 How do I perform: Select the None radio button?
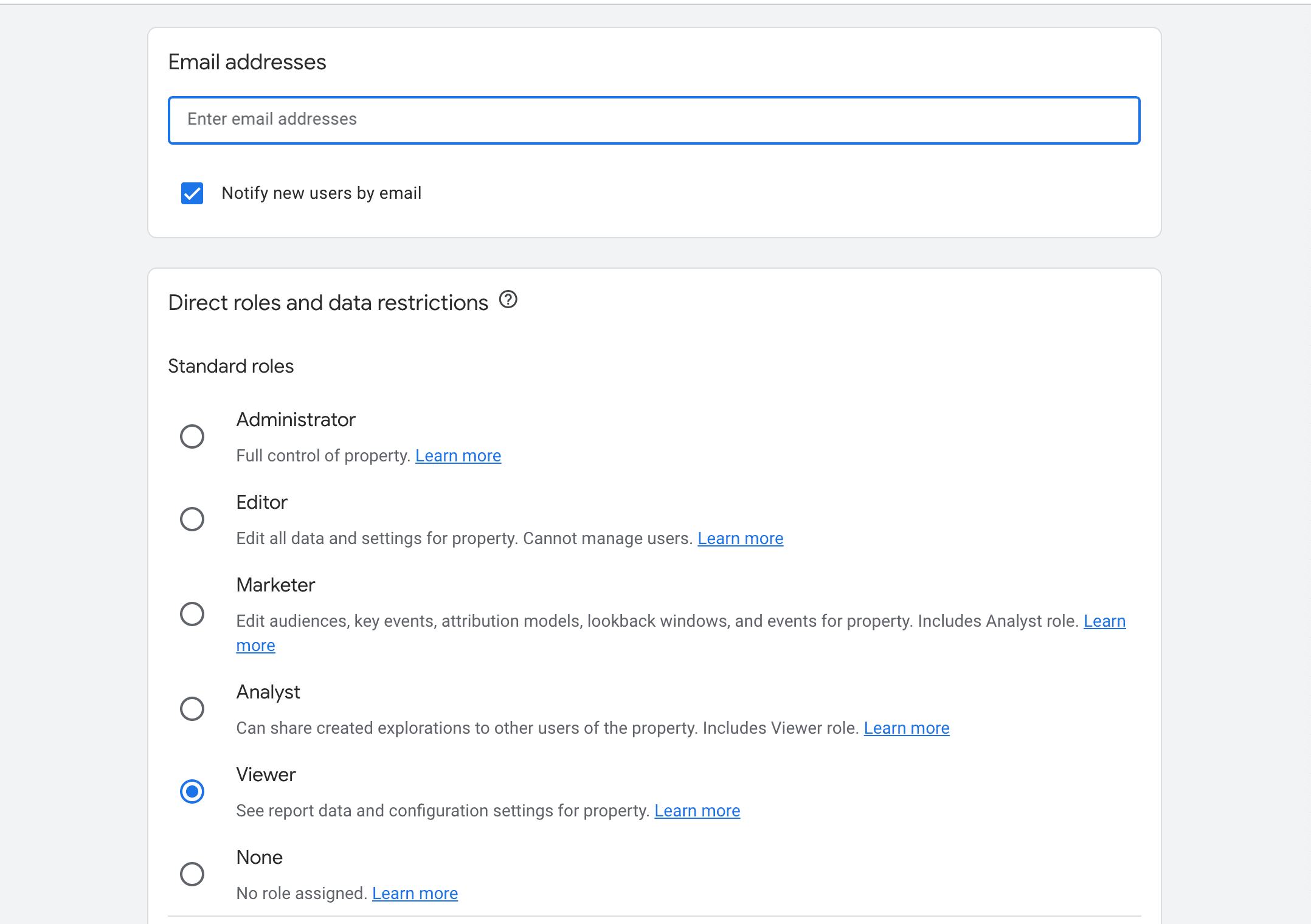click(x=192, y=874)
